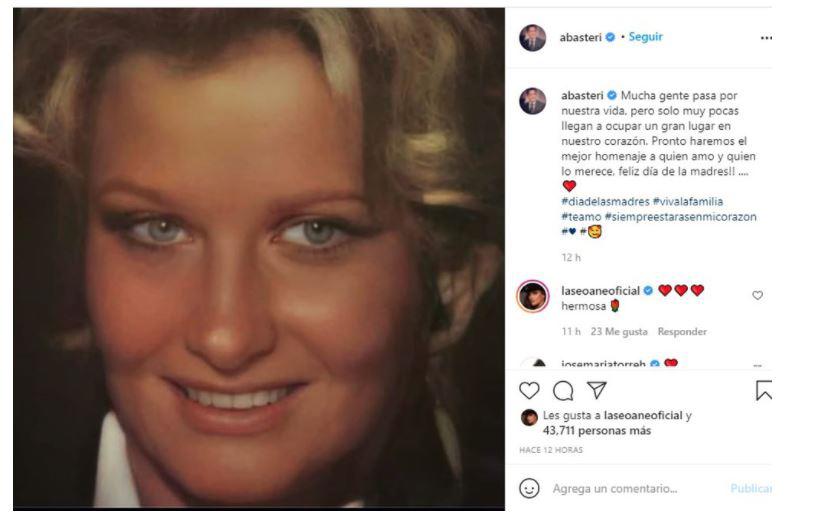Click the Seguir follow link
The height and width of the screenshot is (514, 825).
tap(646, 37)
